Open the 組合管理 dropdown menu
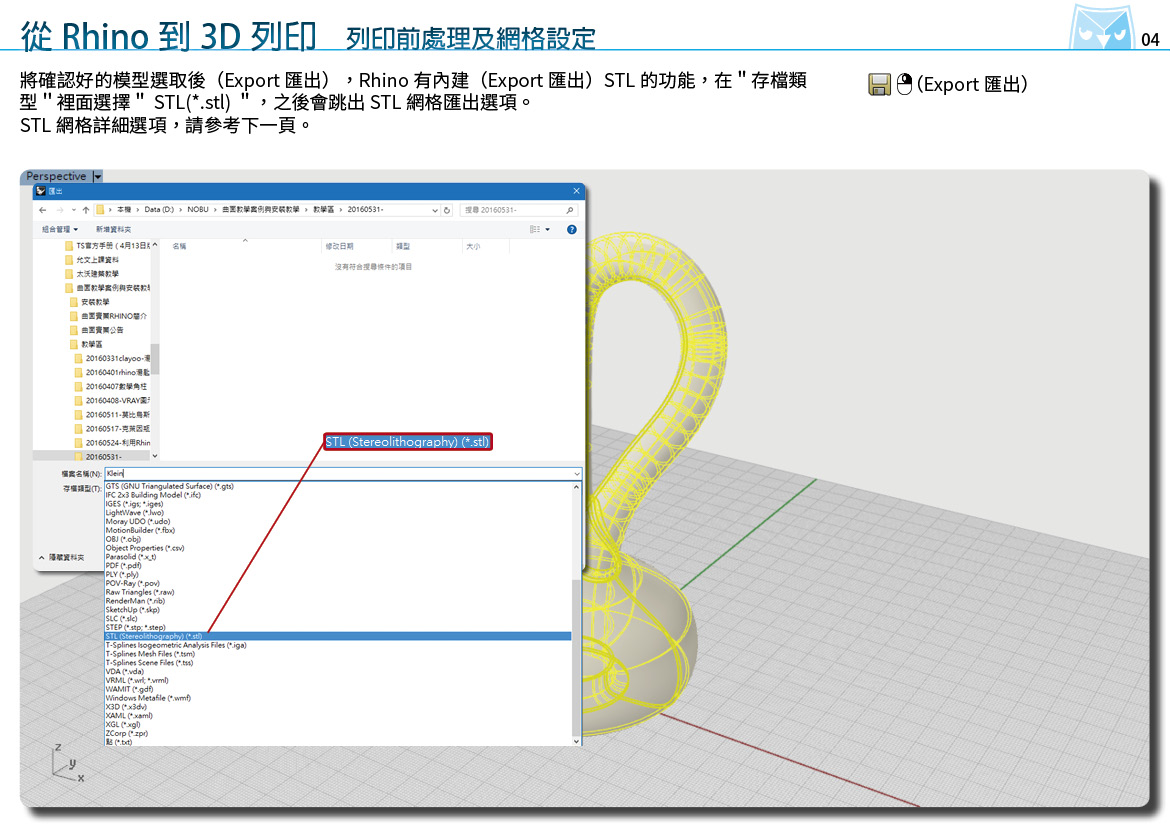 tap(60, 230)
